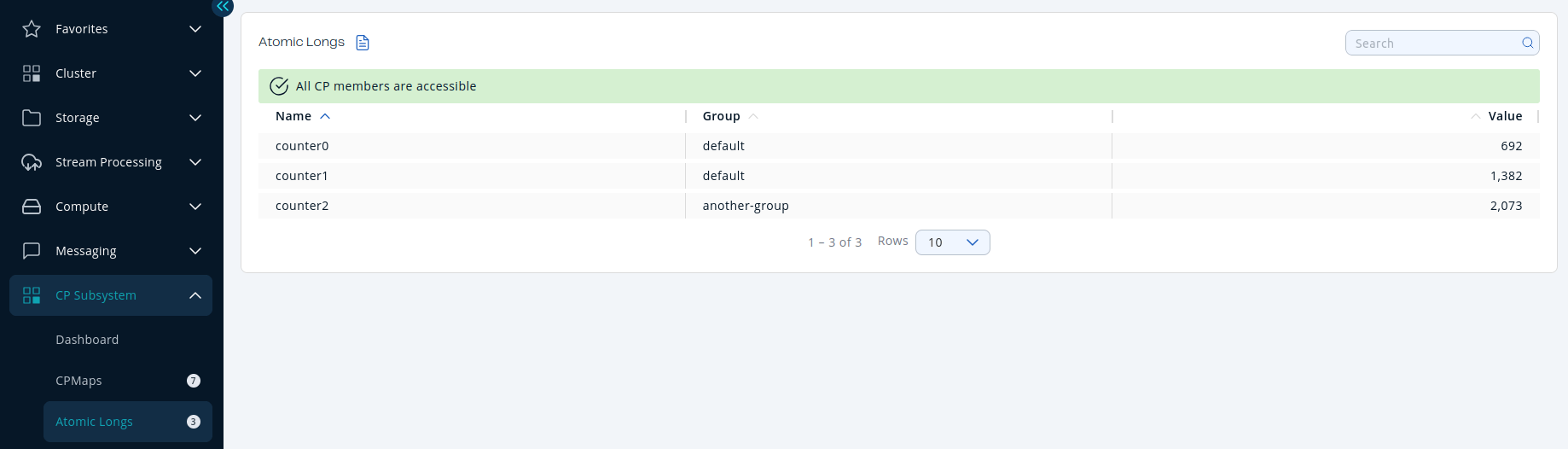Collapse sidebar with double-chevron button
The height and width of the screenshot is (449, 1568).
(x=222, y=7)
